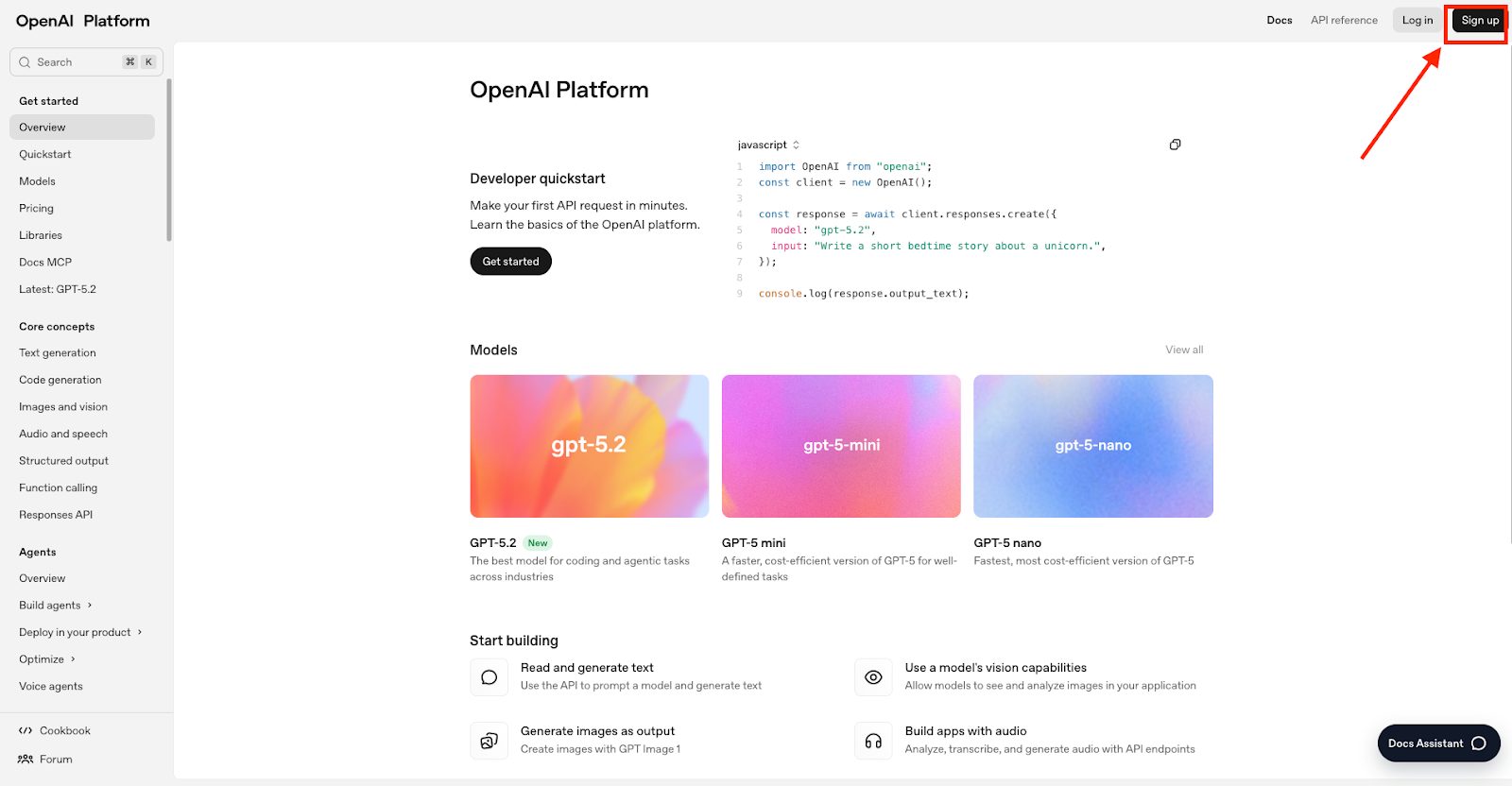Click the Search input field
This screenshot has height=786, width=1512.
point(86,62)
